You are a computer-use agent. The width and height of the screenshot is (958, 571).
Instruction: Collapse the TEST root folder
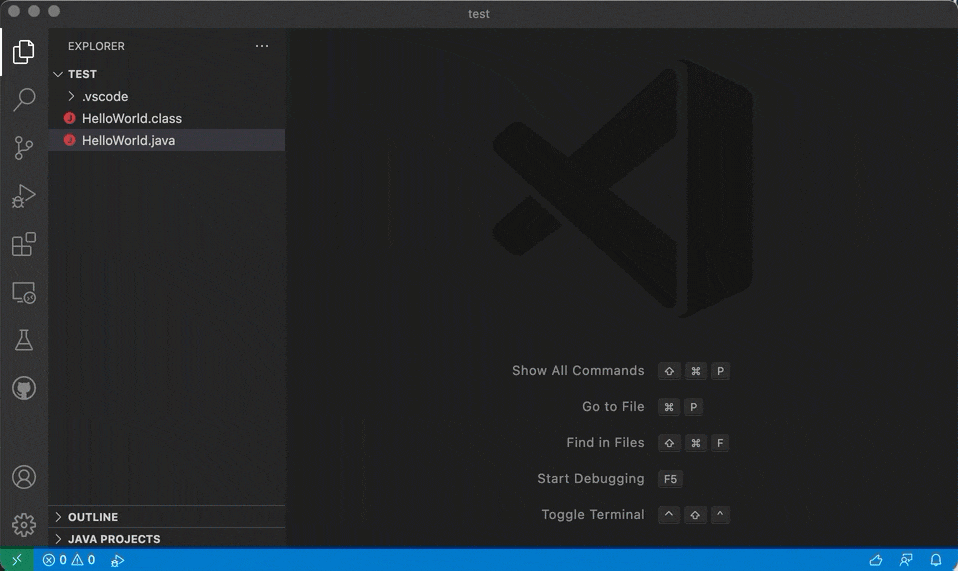(82, 74)
